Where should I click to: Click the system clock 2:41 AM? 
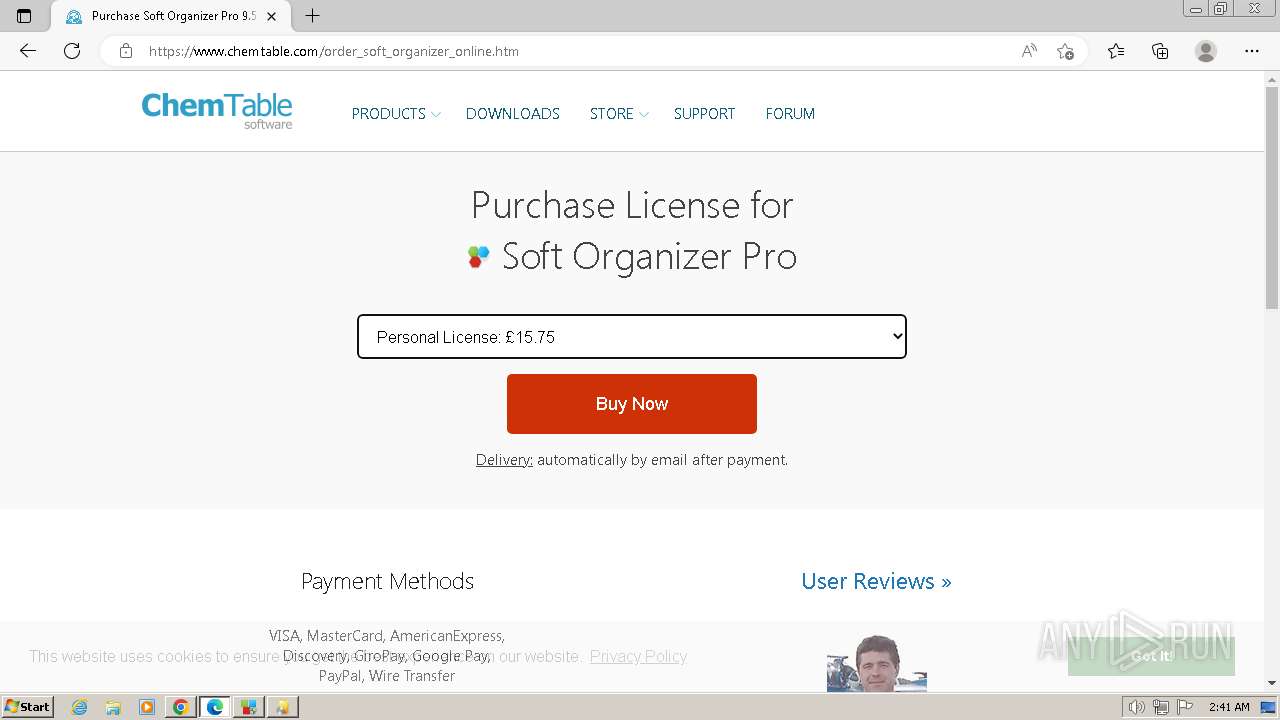[1229, 707]
